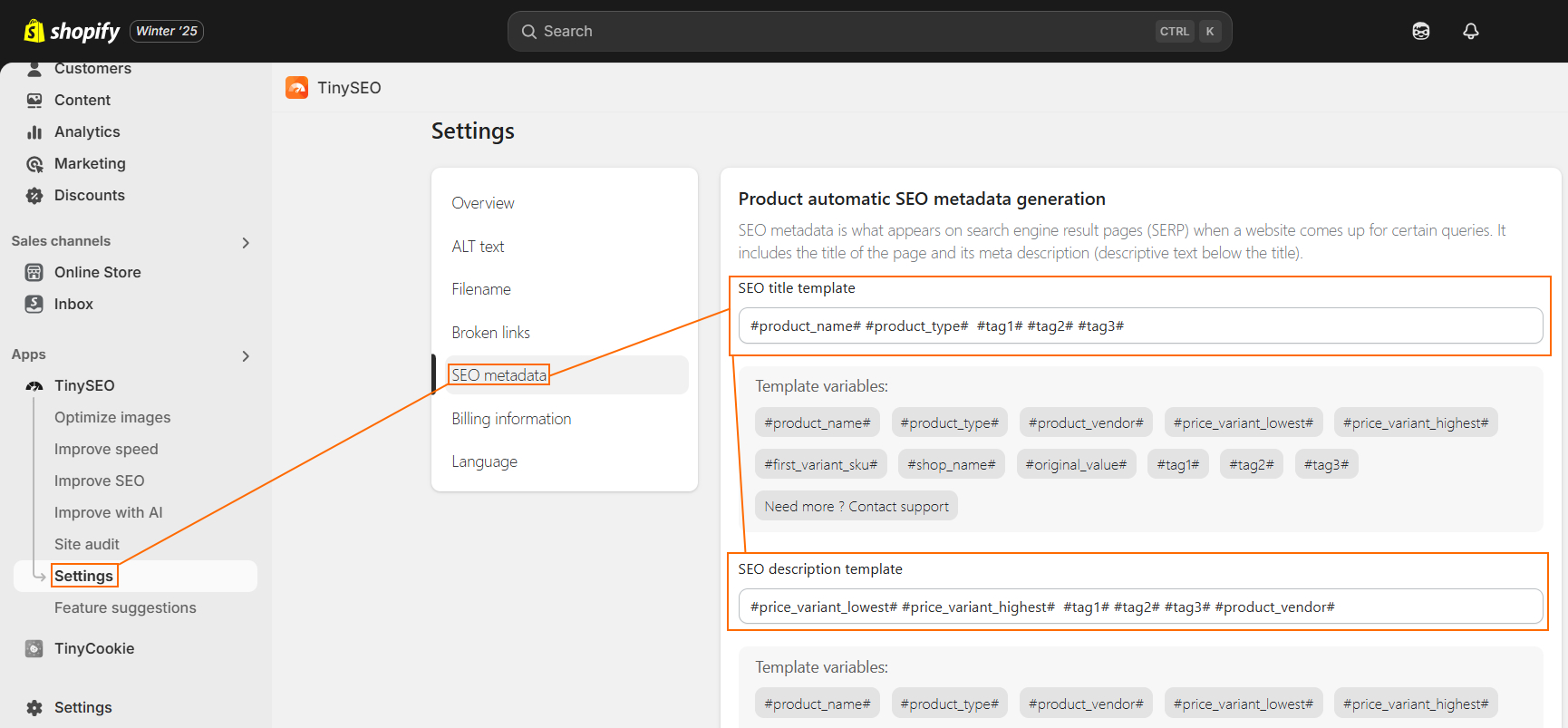Open Customers page
1568x728 pixels.
coord(92,68)
